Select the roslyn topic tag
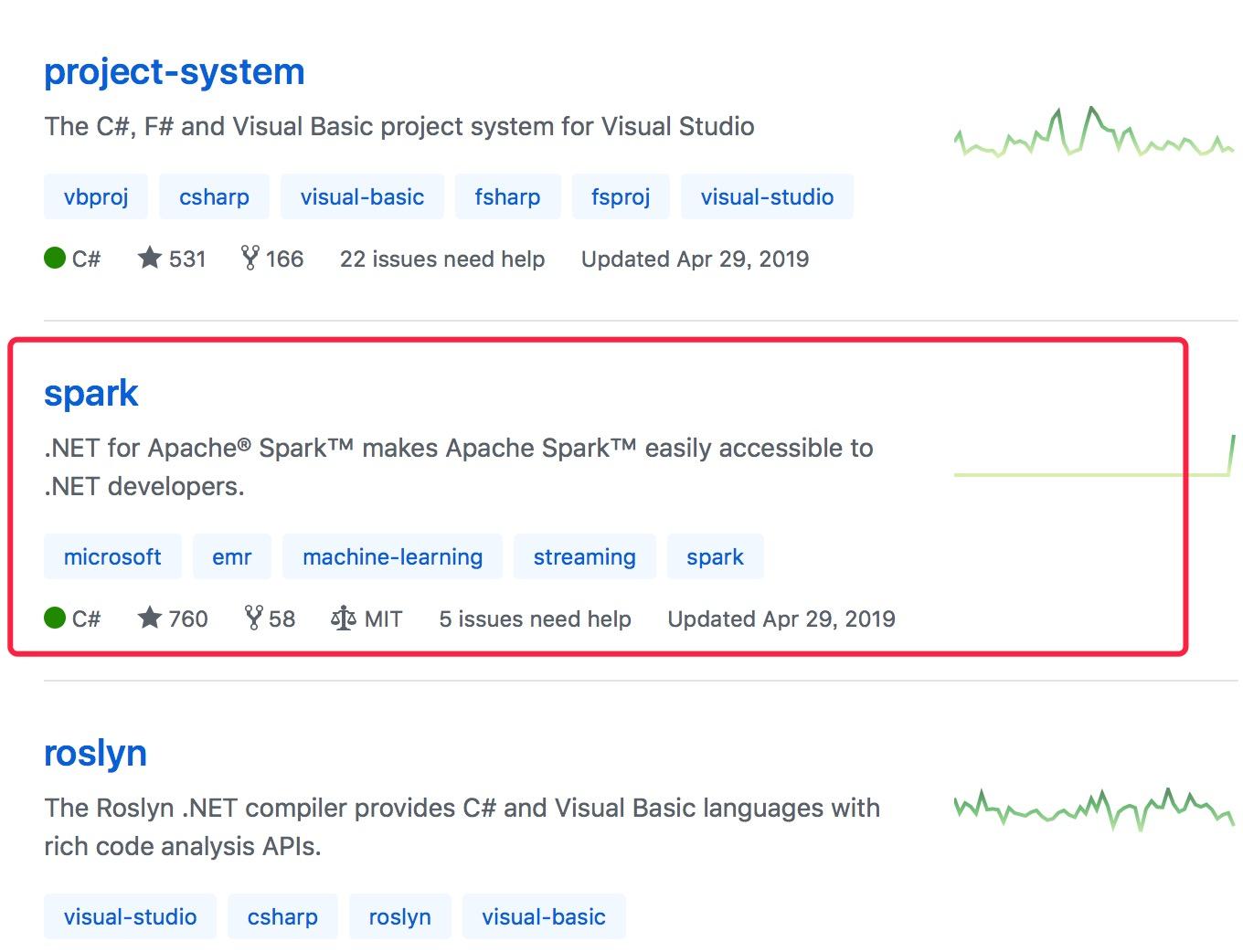This screenshot has width=1243, height=952. 399,916
